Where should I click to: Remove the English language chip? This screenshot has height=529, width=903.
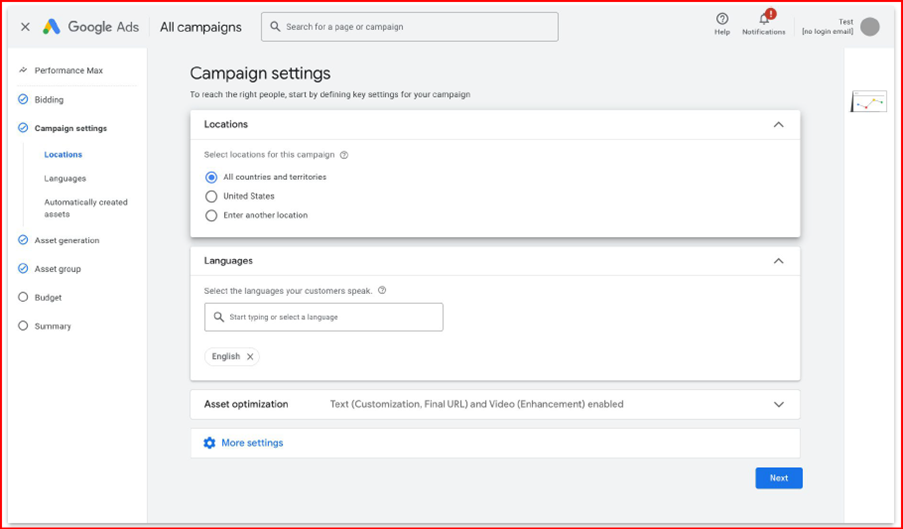tap(250, 356)
